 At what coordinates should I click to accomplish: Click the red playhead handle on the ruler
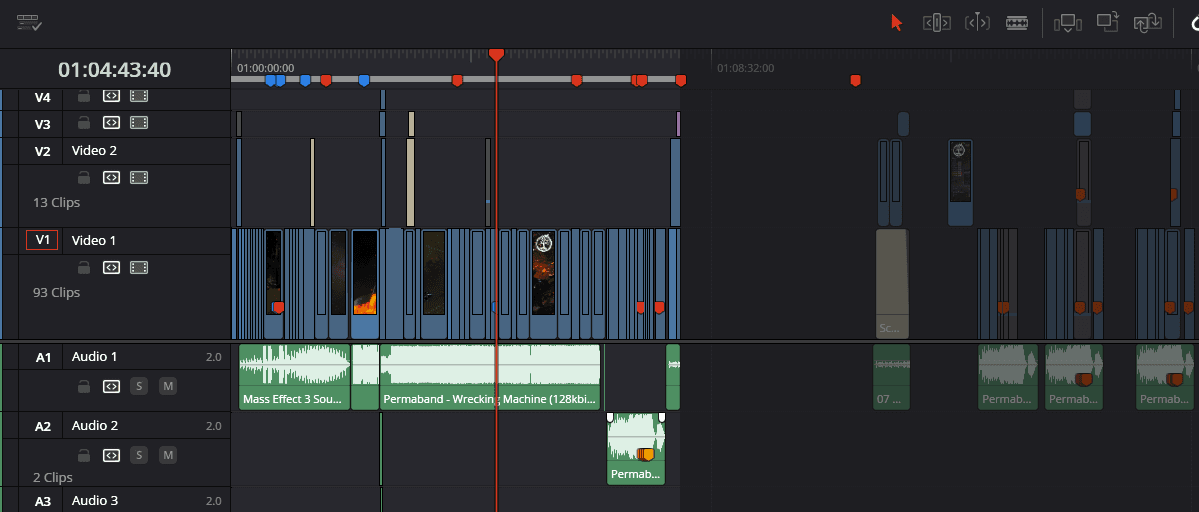click(x=496, y=55)
